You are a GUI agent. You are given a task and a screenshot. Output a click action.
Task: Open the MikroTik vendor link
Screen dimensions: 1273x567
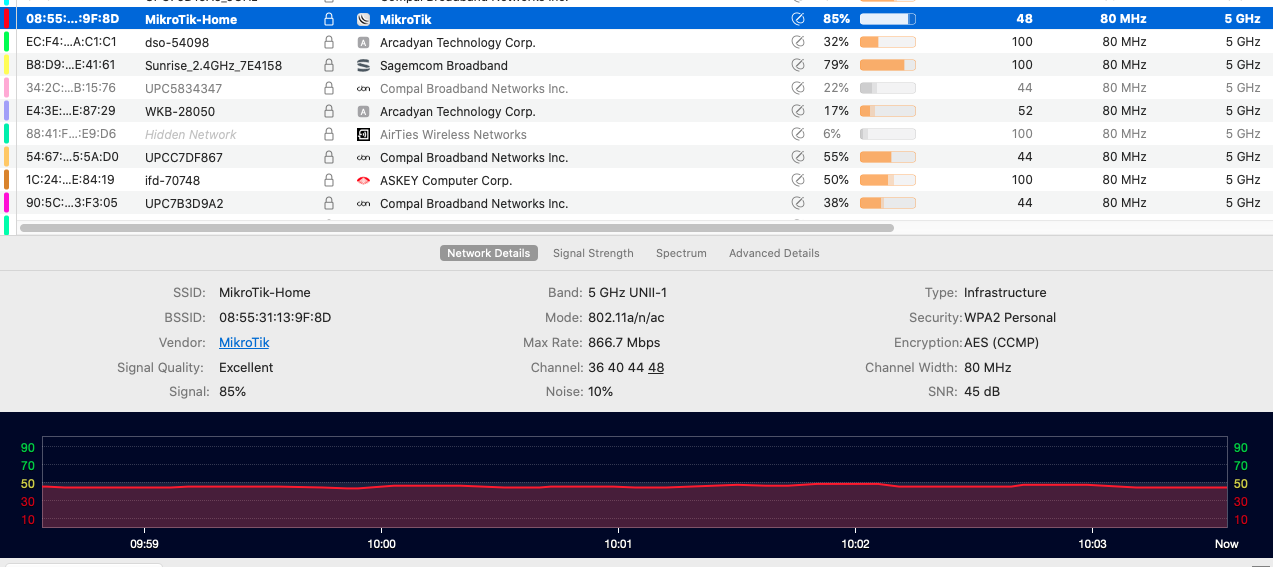tap(244, 342)
